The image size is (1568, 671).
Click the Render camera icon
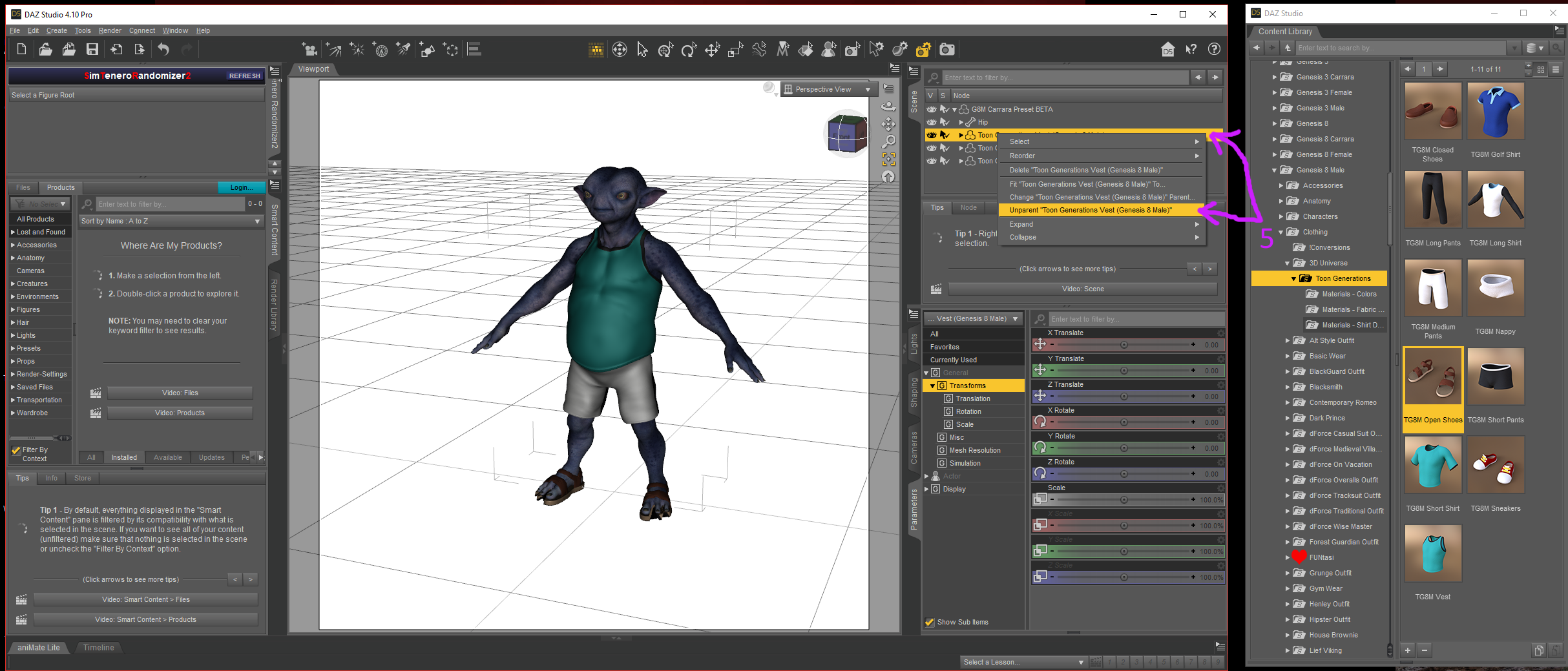click(x=946, y=50)
